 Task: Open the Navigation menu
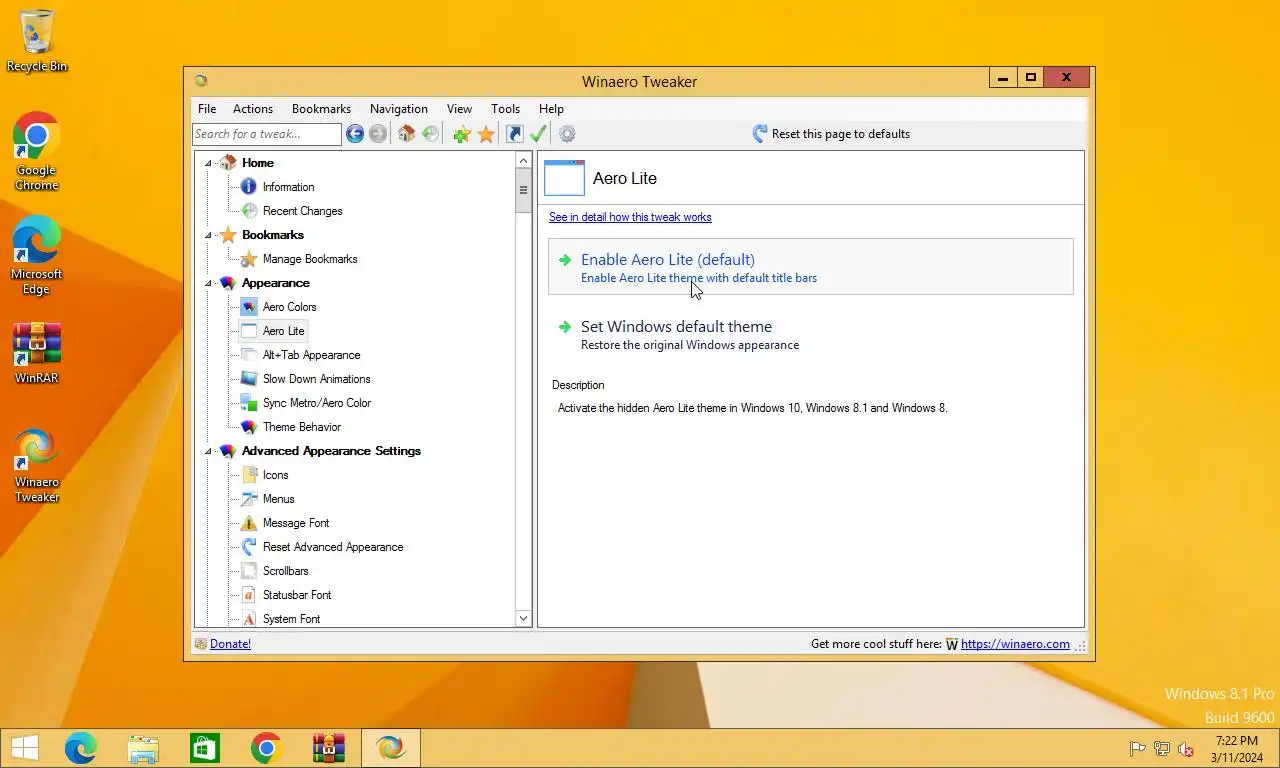399,109
